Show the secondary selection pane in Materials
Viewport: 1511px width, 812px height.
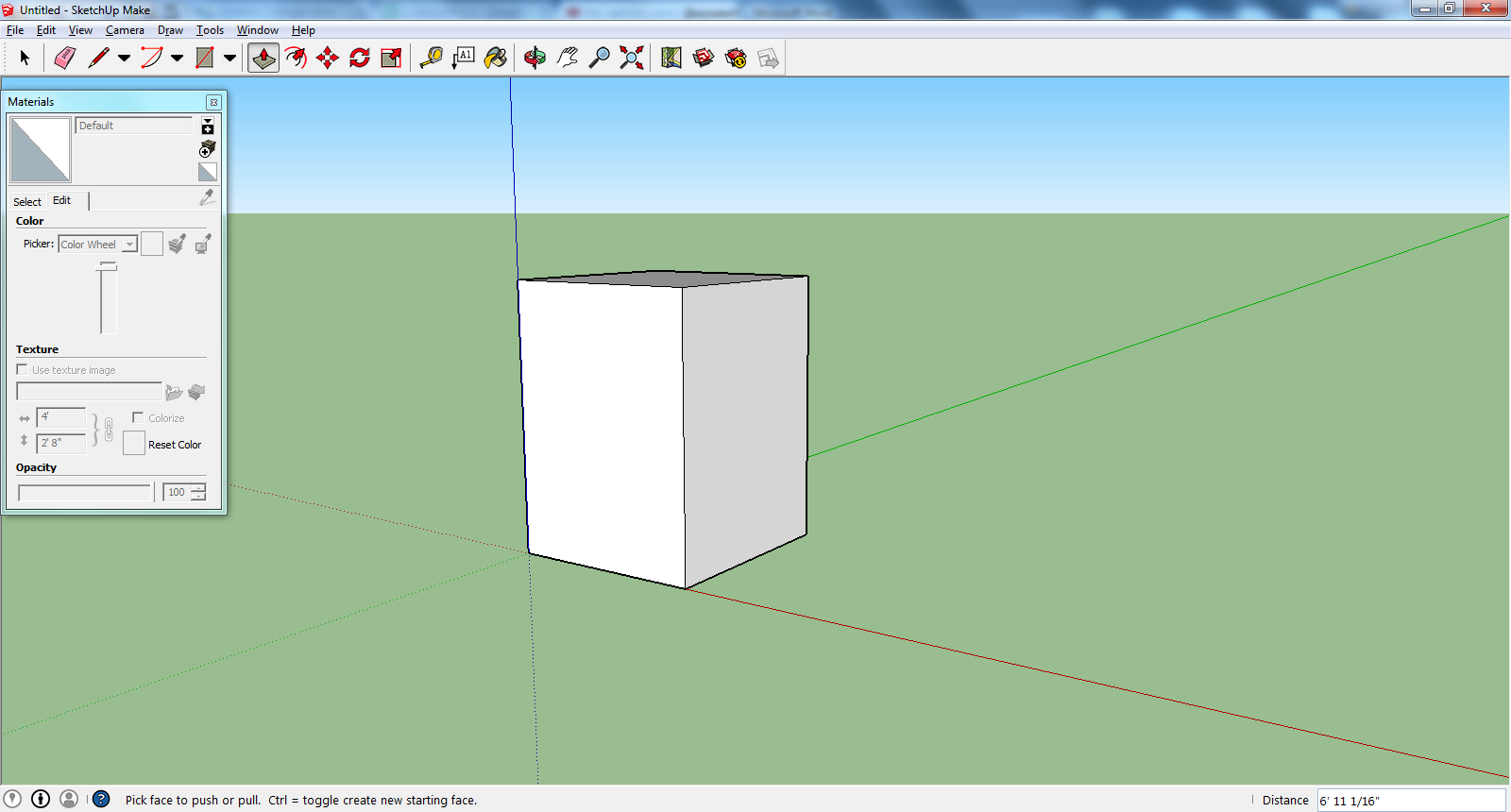[208, 125]
